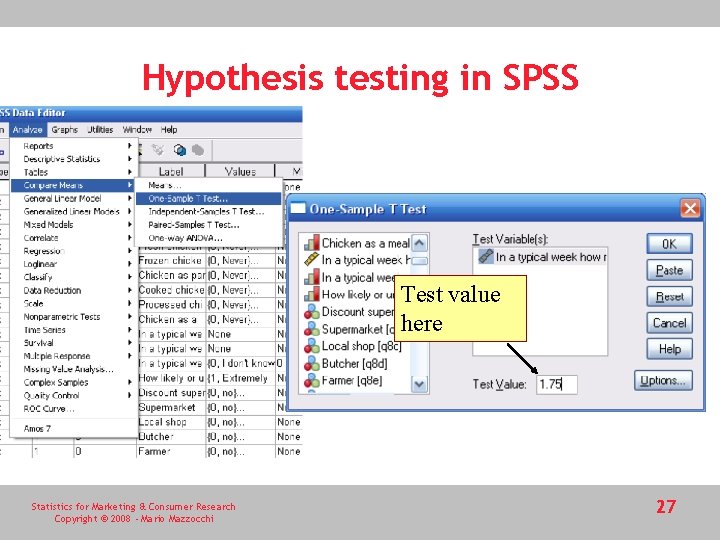
Task: Open the Analyze menu
Action: click(x=28, y=130)
